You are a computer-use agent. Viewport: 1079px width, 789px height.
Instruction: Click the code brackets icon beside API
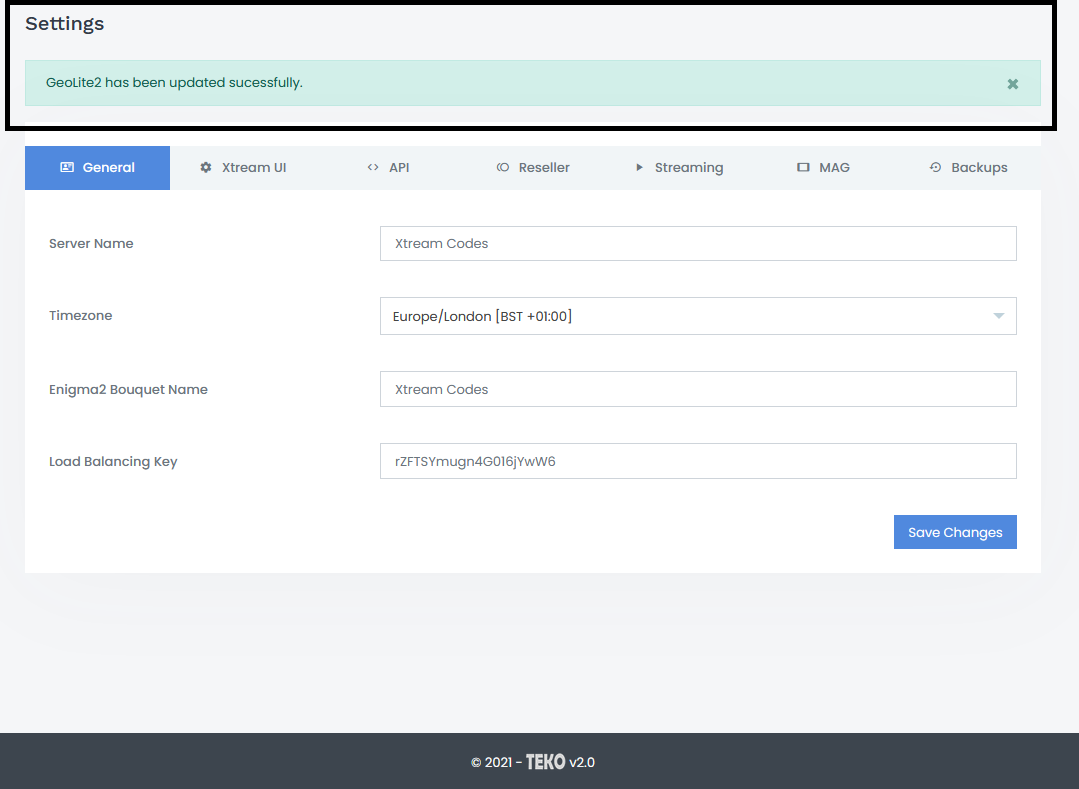tap(373, 168)
